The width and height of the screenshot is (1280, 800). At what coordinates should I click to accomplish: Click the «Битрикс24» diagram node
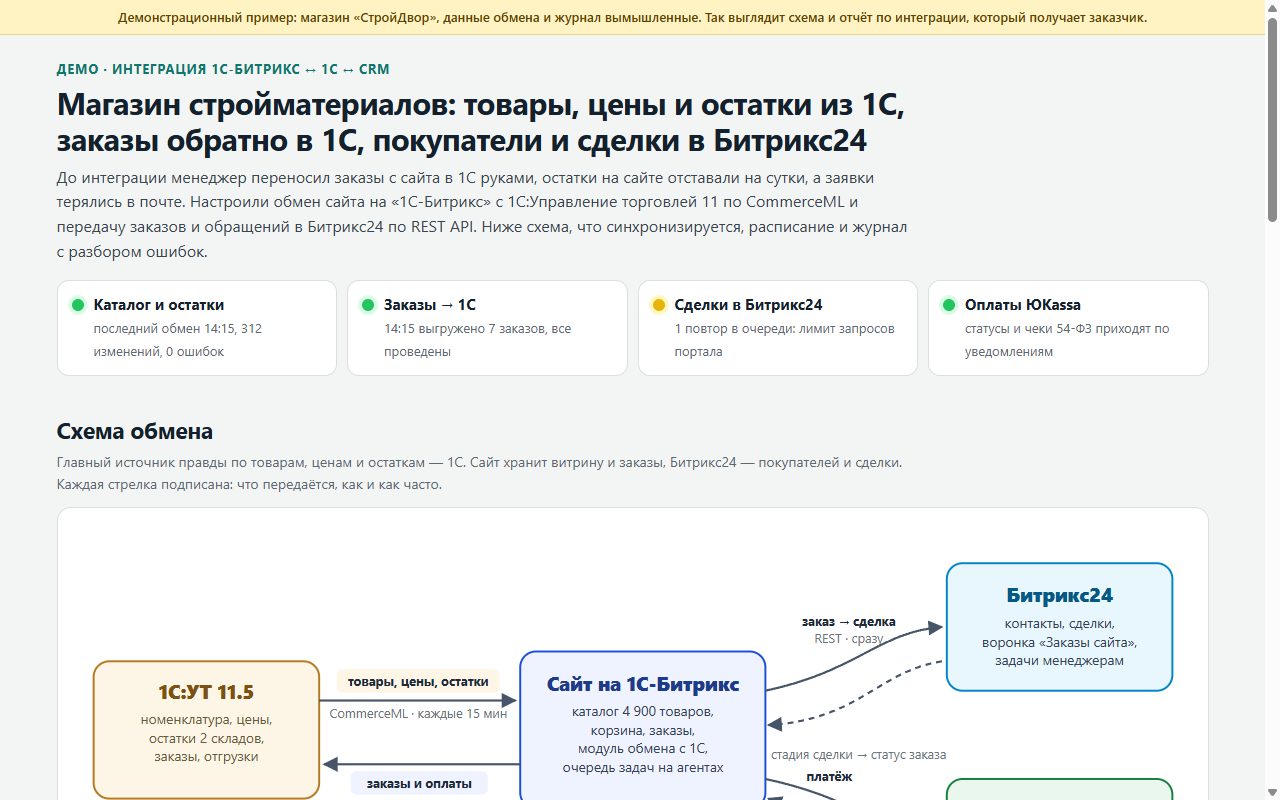tap(1059, 627)
